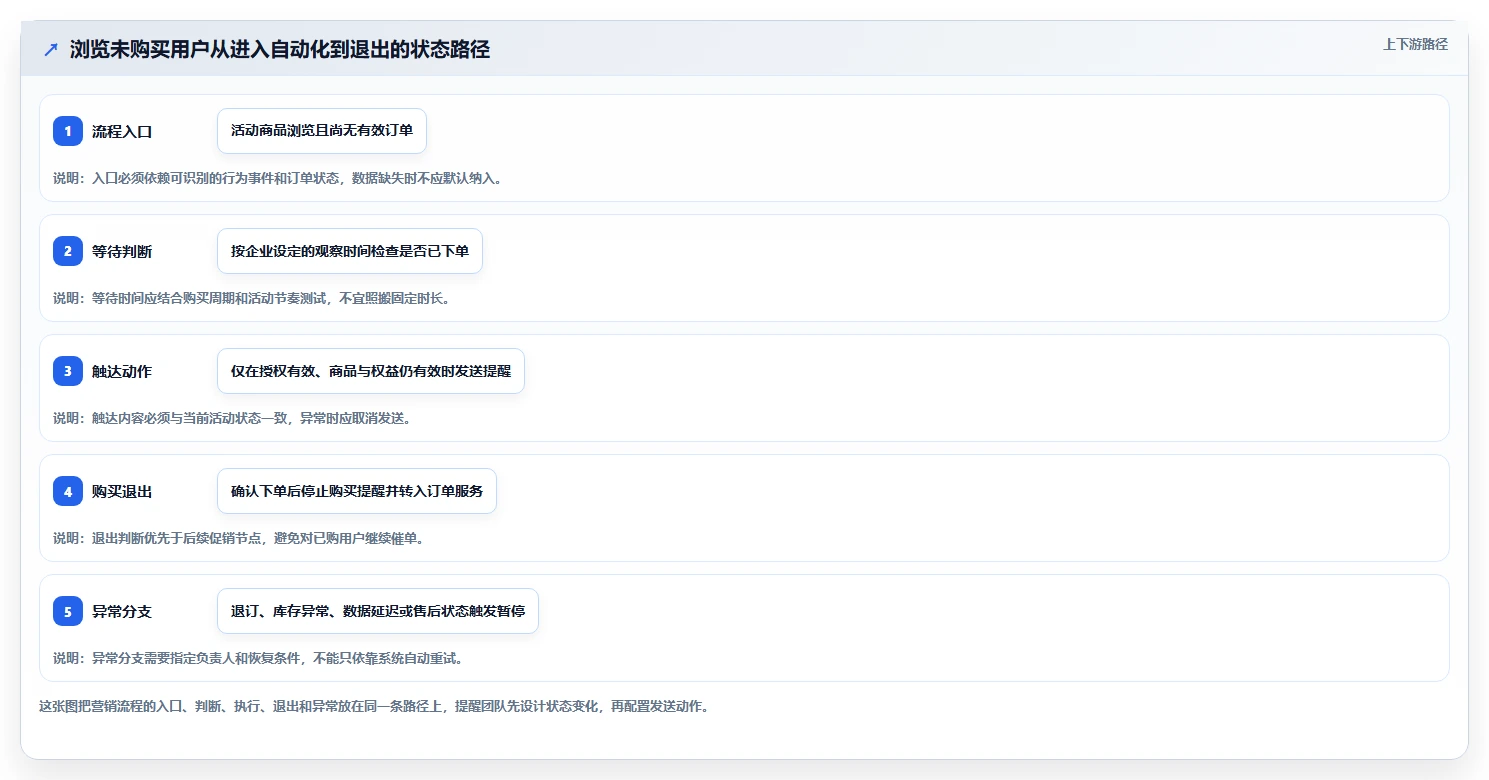The height and width of the screenshot is (780, 1489).
Task: Click the footer summary starting with 这张图把营销流程
Action: point(374,706)
